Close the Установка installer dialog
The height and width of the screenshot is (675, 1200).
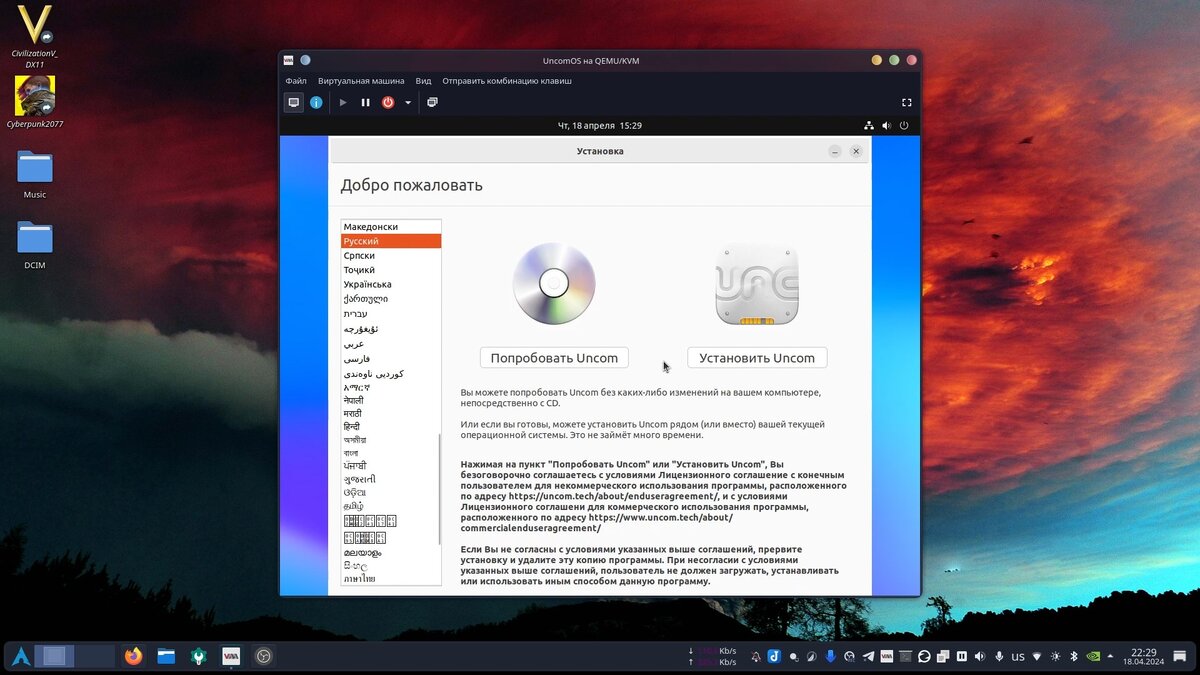856,151
